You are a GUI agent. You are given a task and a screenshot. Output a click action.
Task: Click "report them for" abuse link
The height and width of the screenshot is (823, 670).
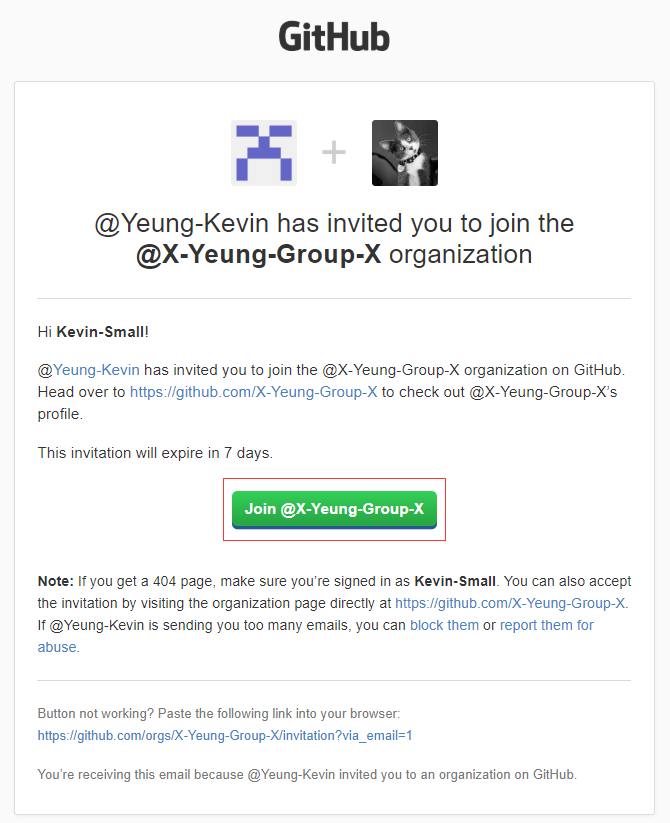(547, 625)
